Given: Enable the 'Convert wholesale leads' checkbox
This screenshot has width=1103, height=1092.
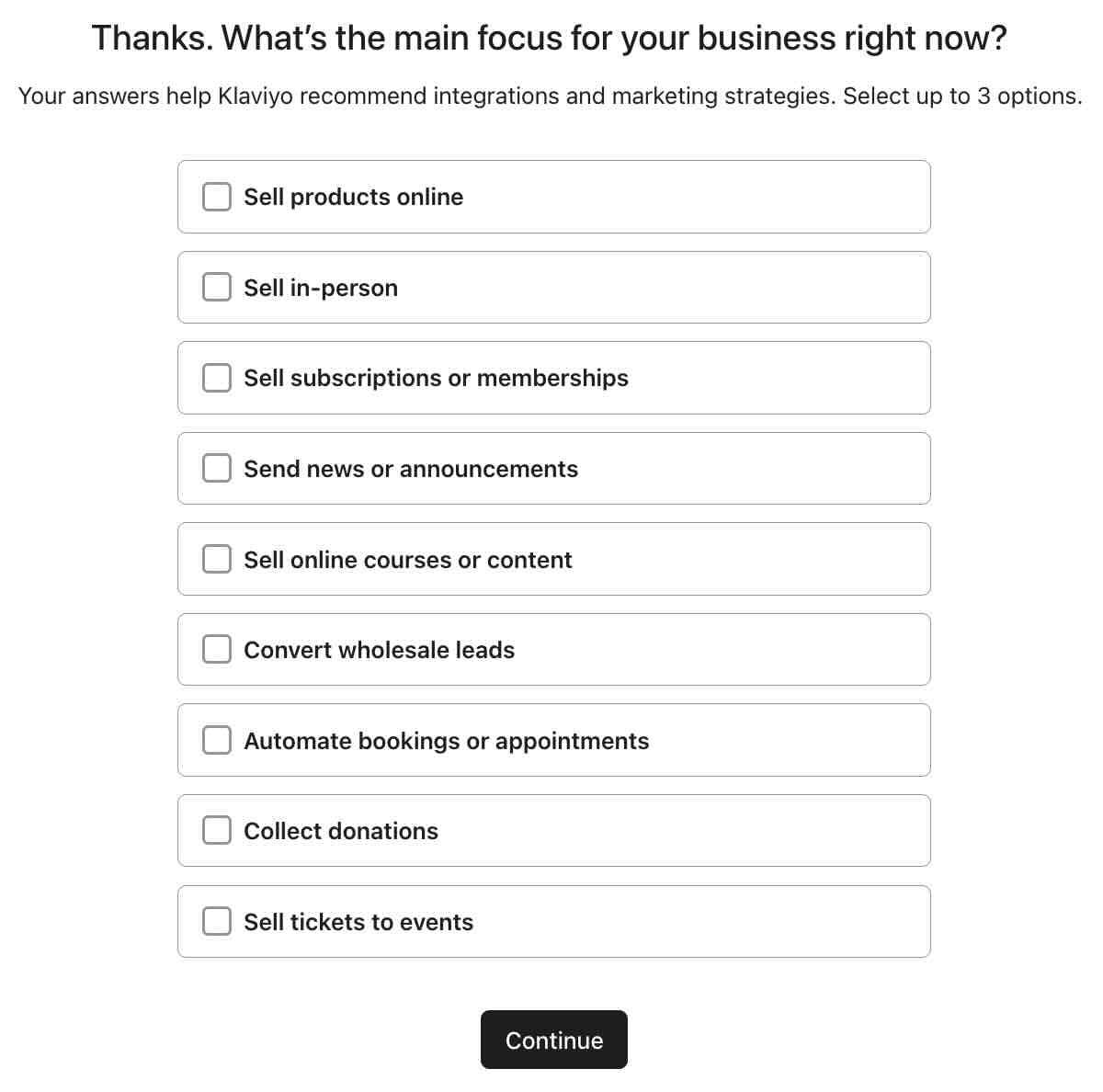Looking at the screenshot, I should click(216, 649).
